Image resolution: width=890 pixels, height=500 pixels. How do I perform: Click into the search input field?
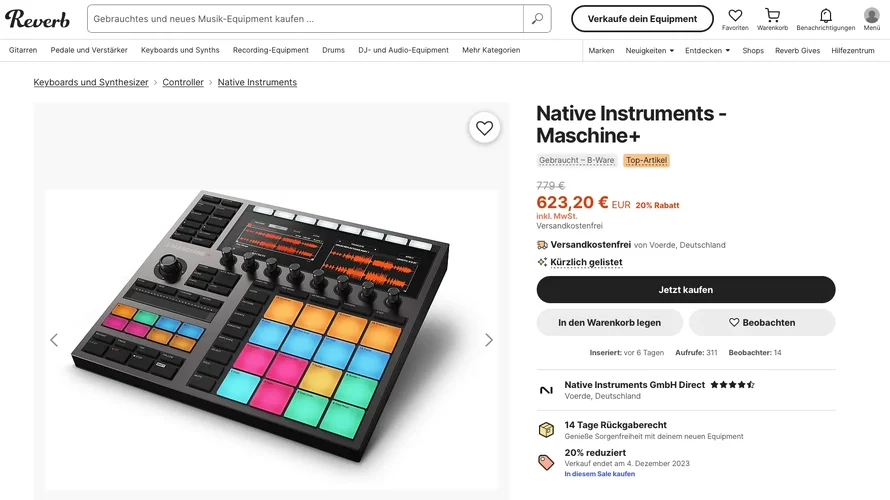click(305, 19)
